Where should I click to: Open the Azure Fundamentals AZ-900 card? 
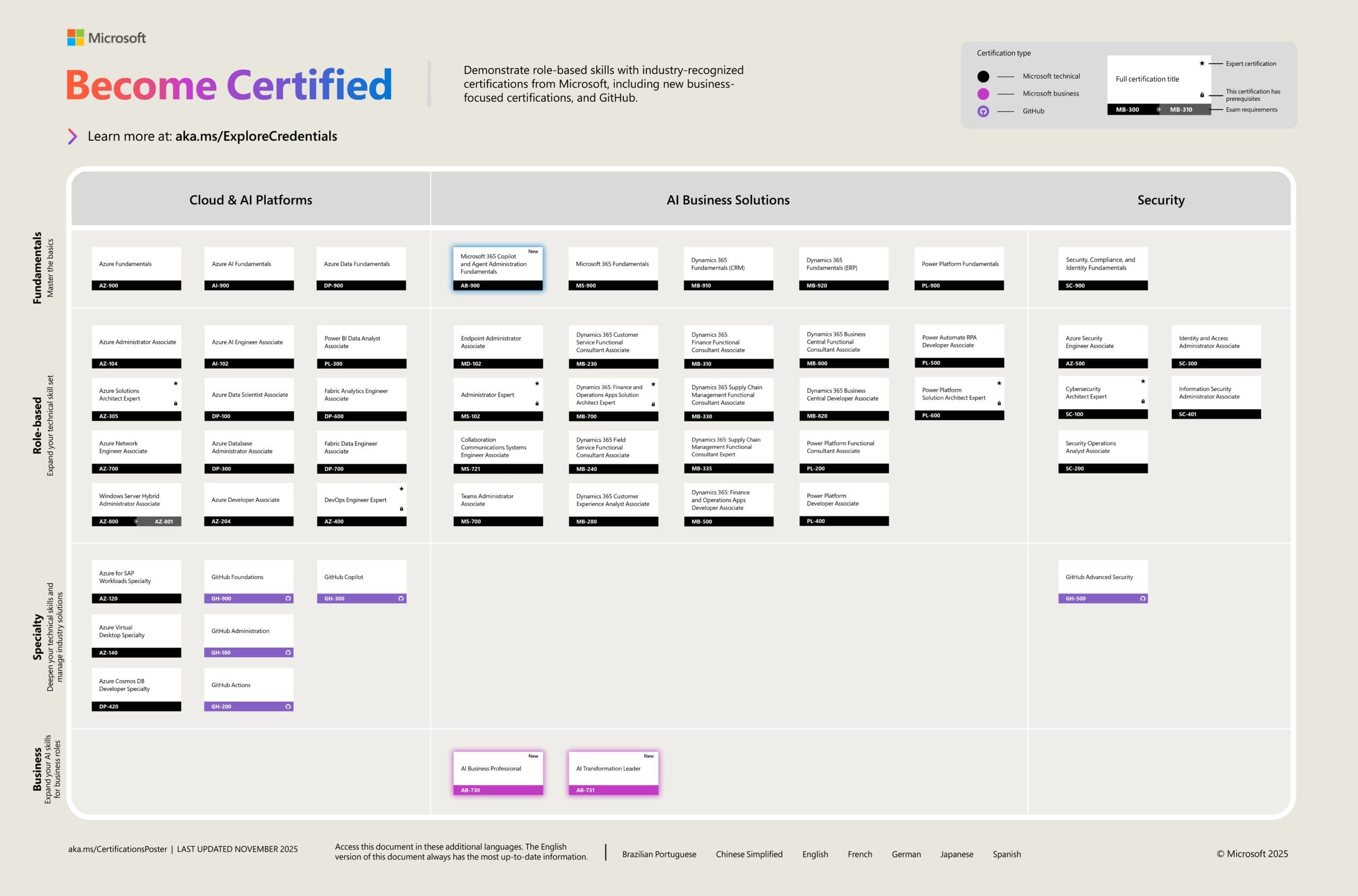tap(136, 268)
